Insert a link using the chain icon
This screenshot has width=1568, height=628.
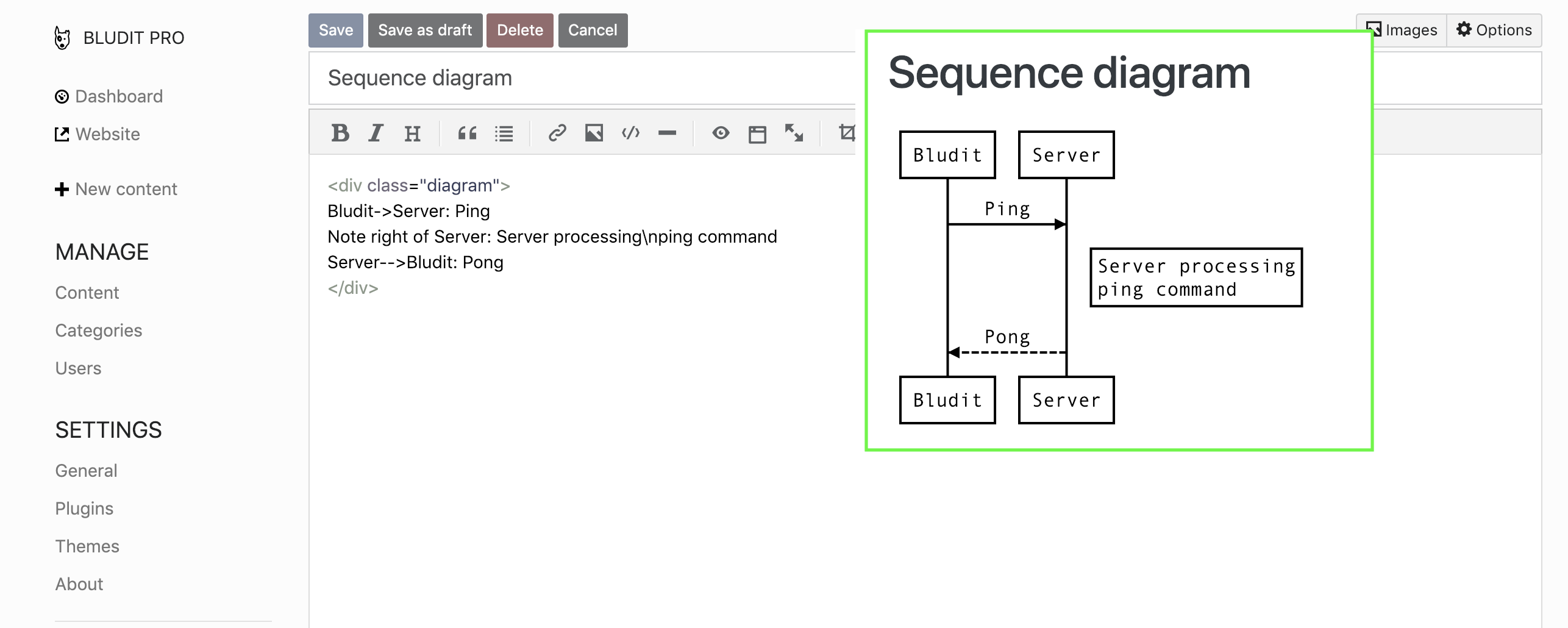557,133
